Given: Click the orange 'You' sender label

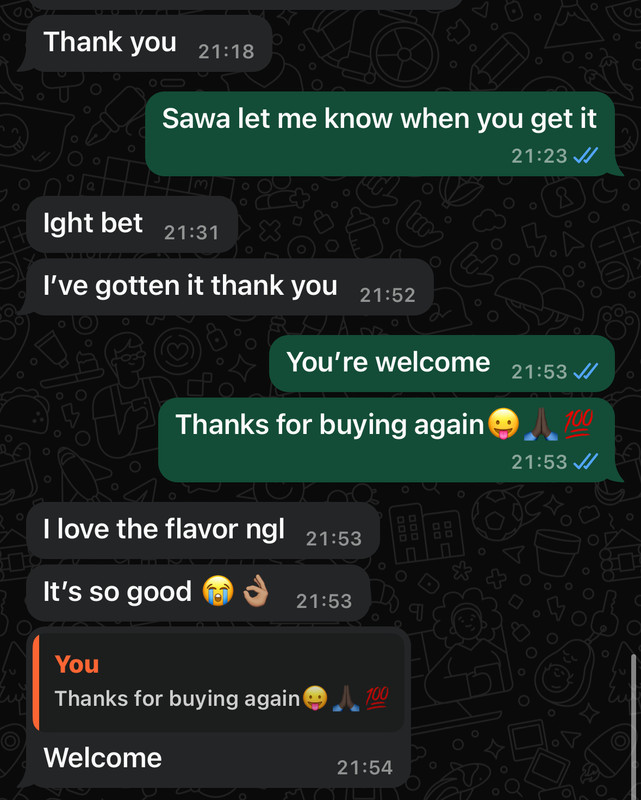Looking at the screenshot, I should tap(77, 664).
